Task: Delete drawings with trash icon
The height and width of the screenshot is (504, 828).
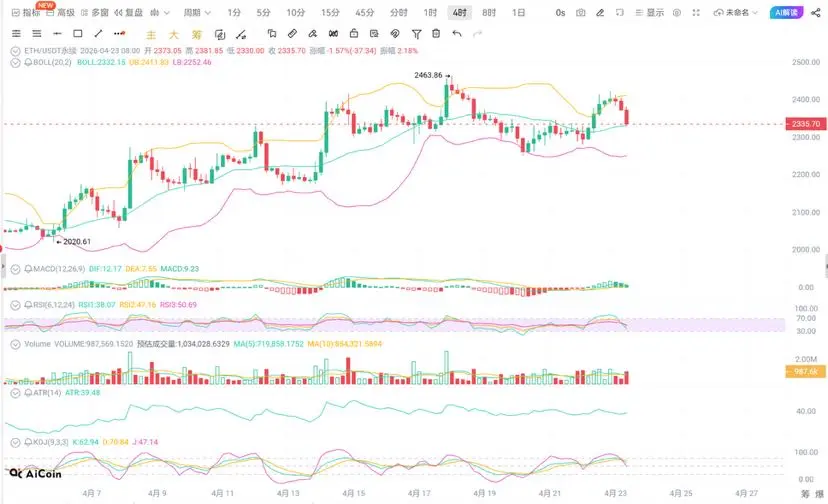Action: 436,34
